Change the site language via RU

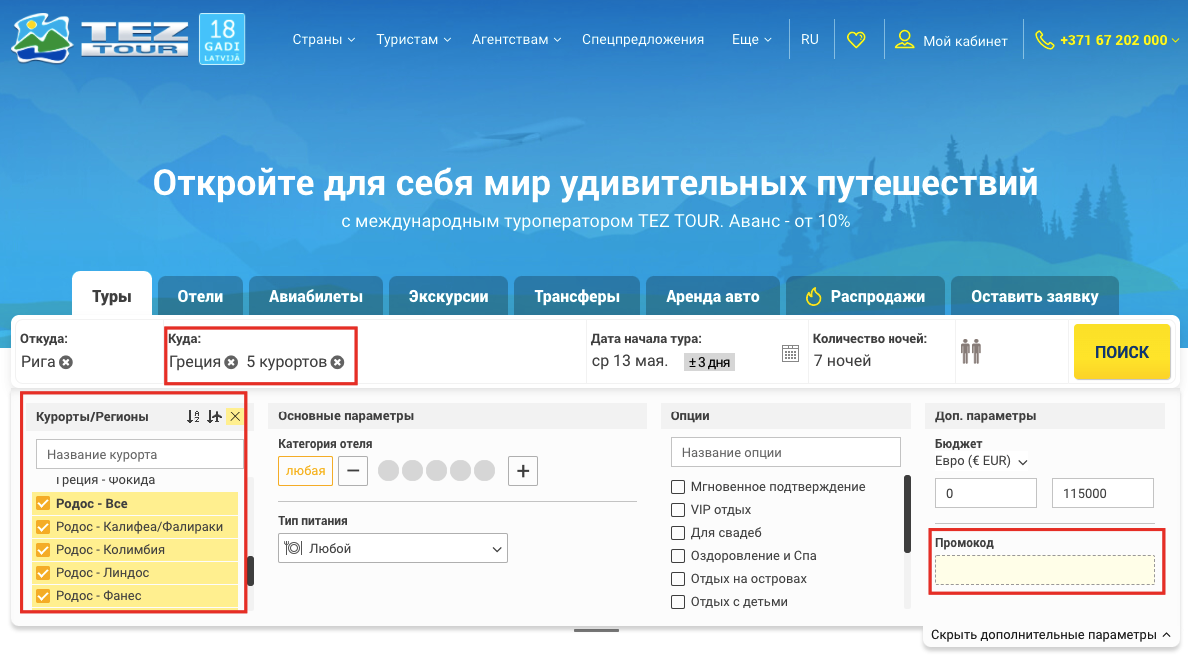[810, 39]
